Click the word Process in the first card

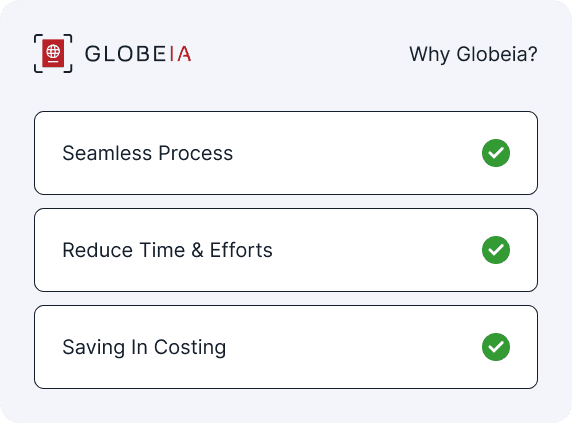196,153
